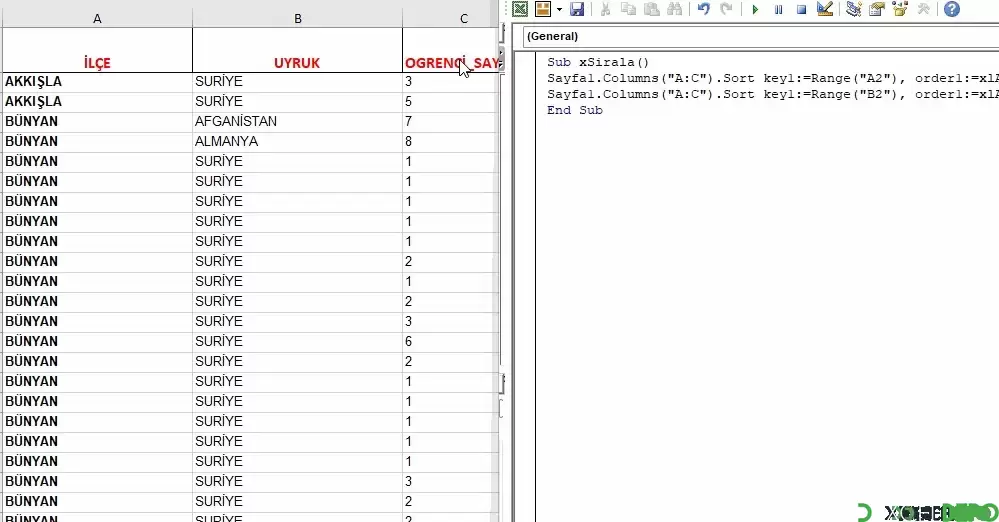Click the OGRENCI SAYI header cell
Screen dimensions: 999x522
450,50
